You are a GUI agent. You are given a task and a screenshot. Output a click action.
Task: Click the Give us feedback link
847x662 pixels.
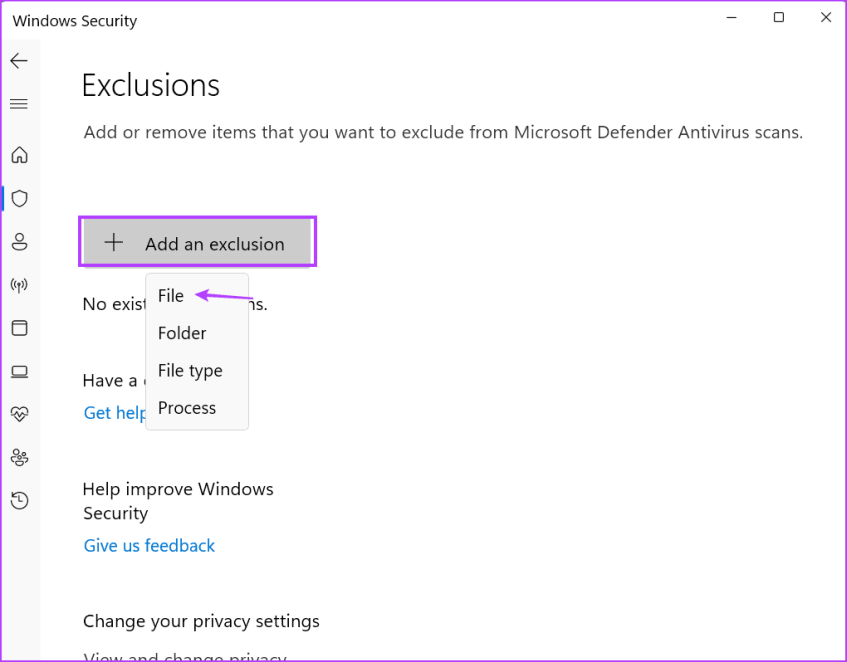[x=149, y=545]
